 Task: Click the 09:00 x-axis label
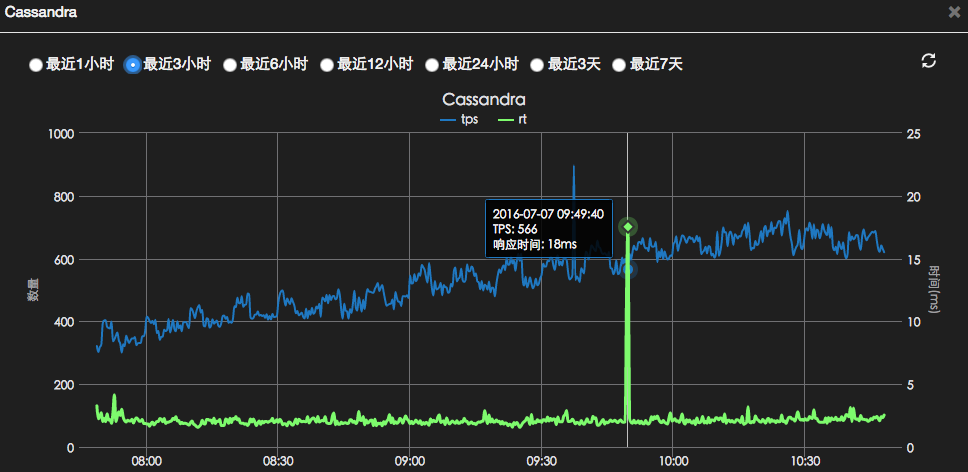(x=410, y=462)
